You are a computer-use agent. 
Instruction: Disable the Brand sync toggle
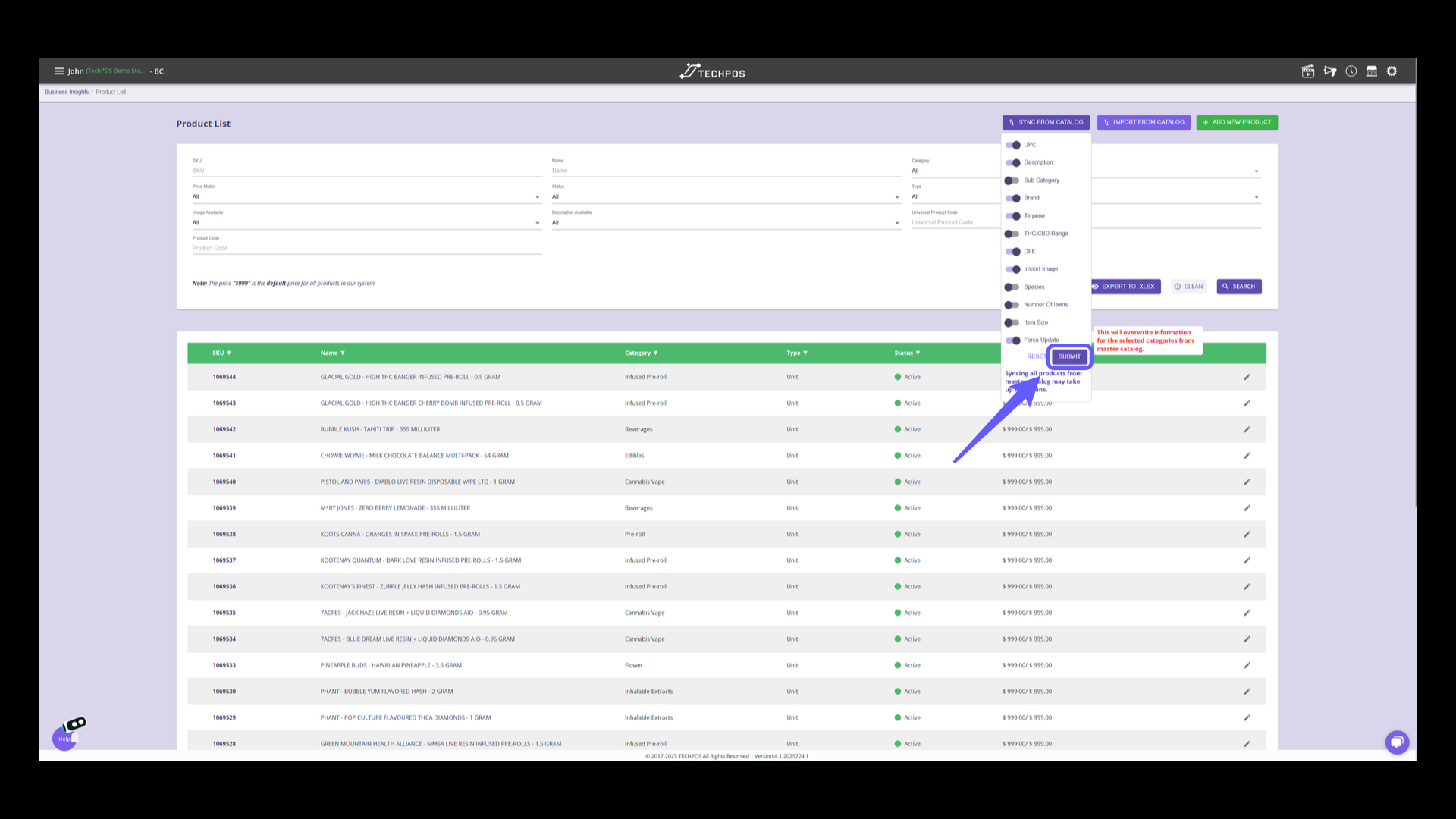click(1012, 198)
